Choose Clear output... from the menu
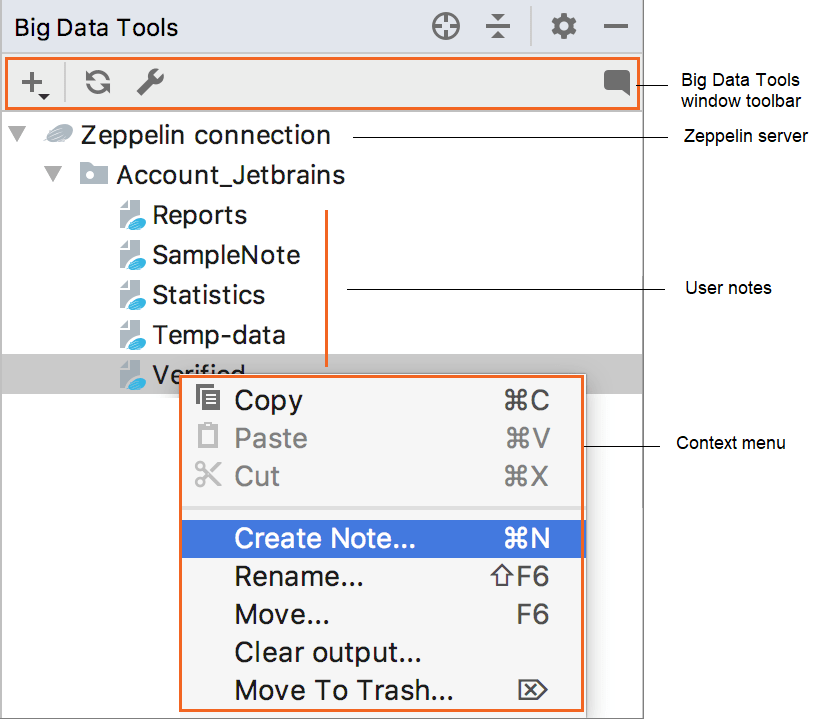Image resolution: width=821 pixels, height=724 pixels. point(328,652)
